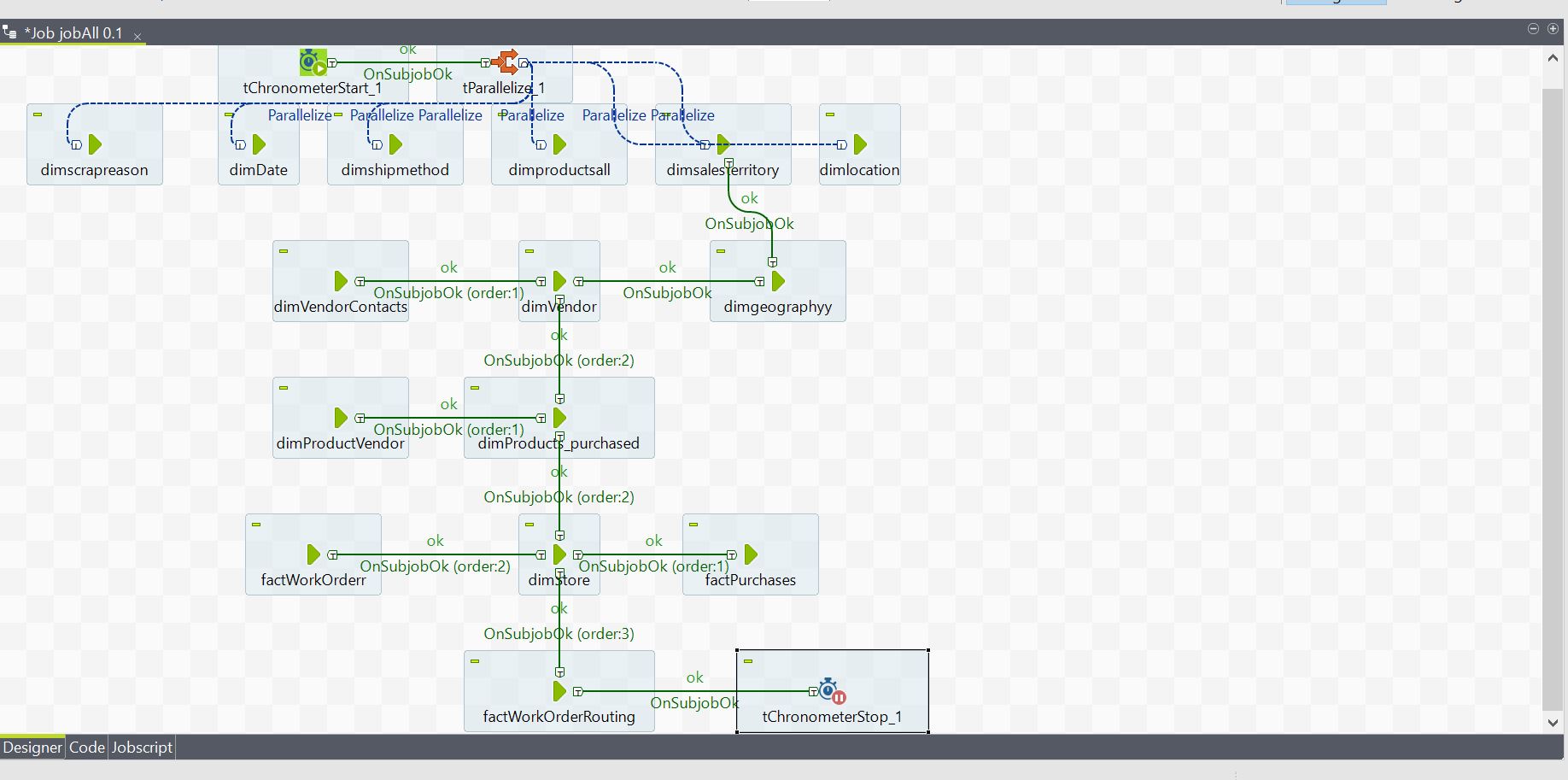
Task: Switch to the Jobscript tab
Action: (x=143, y=748)
